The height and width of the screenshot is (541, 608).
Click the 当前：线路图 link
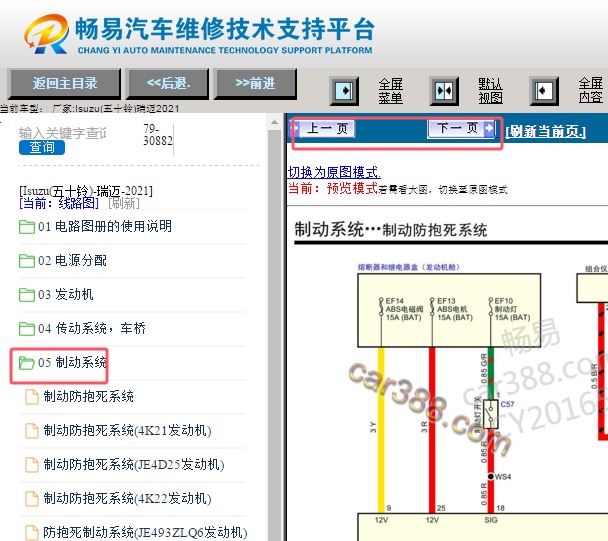(59, 203)
